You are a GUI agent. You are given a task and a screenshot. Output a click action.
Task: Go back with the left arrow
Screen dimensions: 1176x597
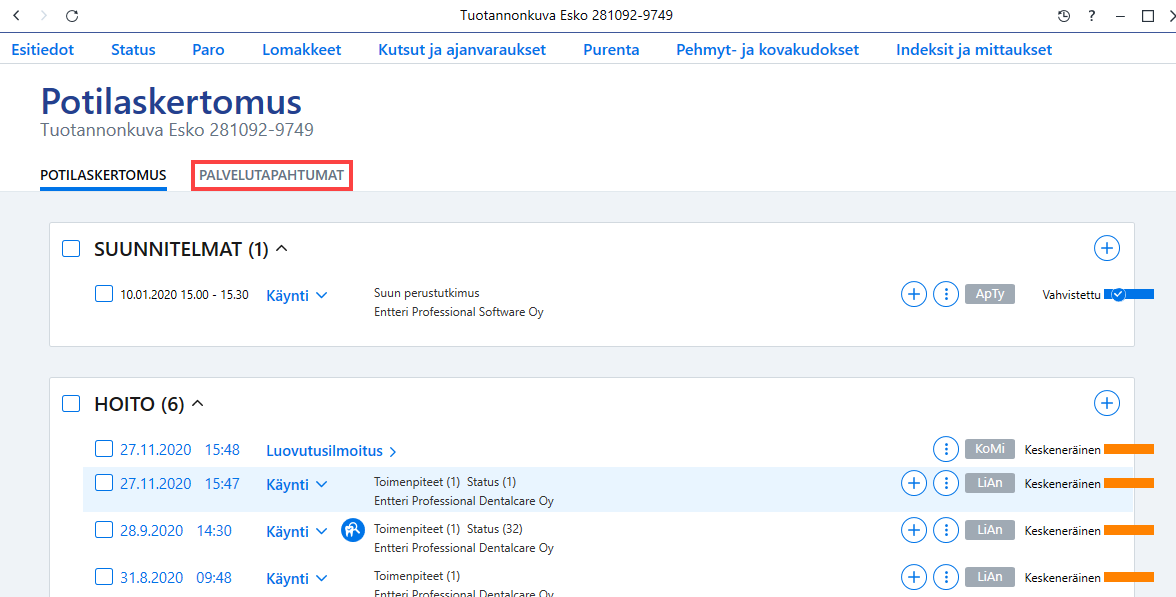click(x=16, y=16)
